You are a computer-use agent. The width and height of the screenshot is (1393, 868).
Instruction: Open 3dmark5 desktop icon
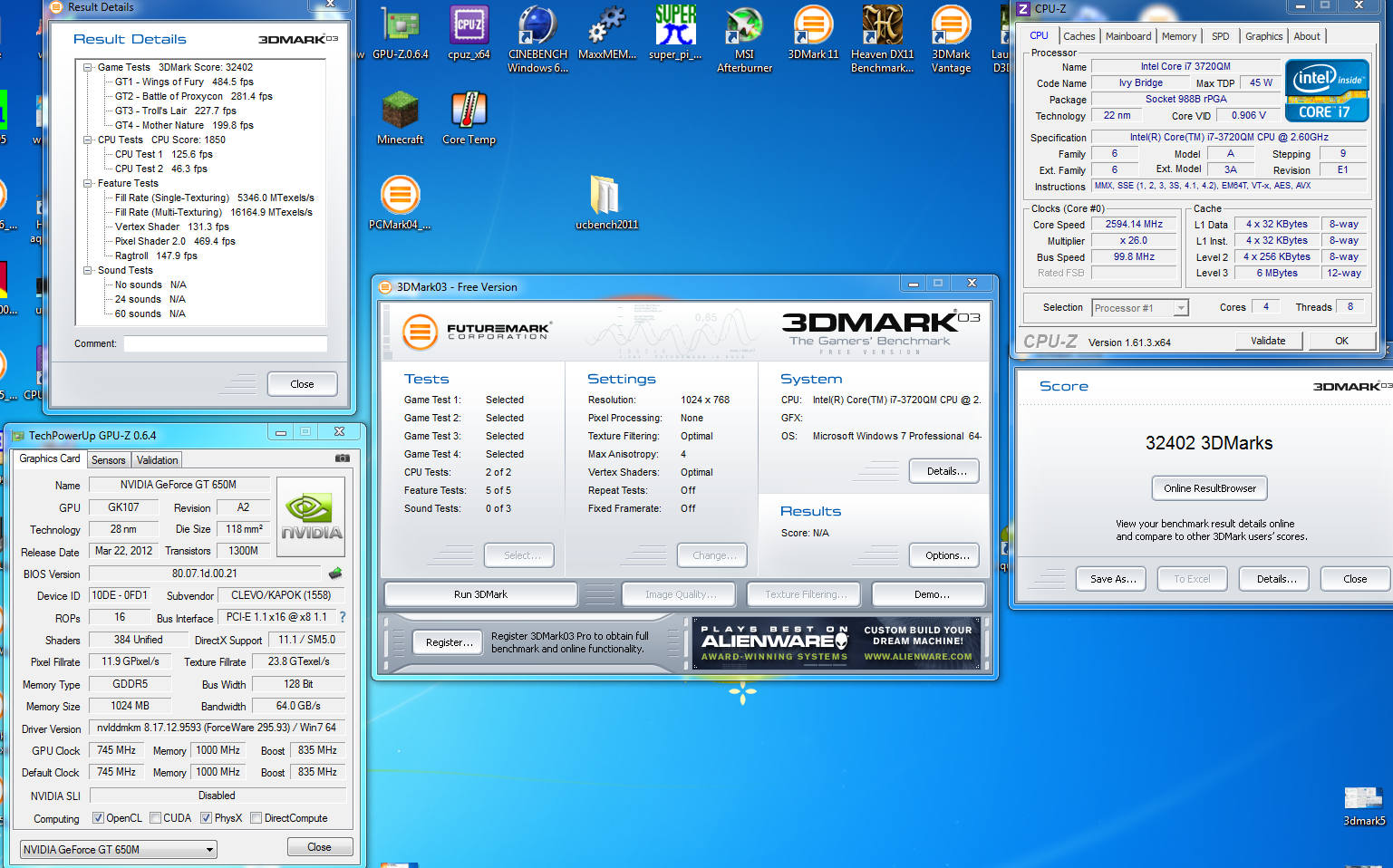pos(1363,806)
